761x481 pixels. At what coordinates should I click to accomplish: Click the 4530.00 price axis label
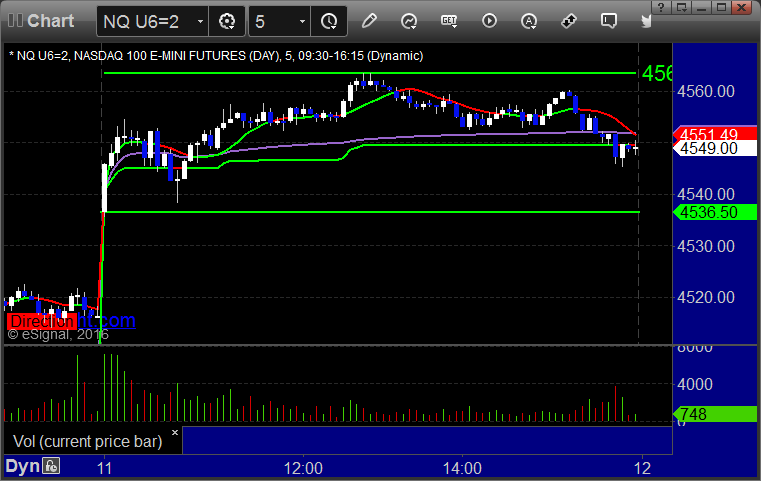click(x=706, y=246)
